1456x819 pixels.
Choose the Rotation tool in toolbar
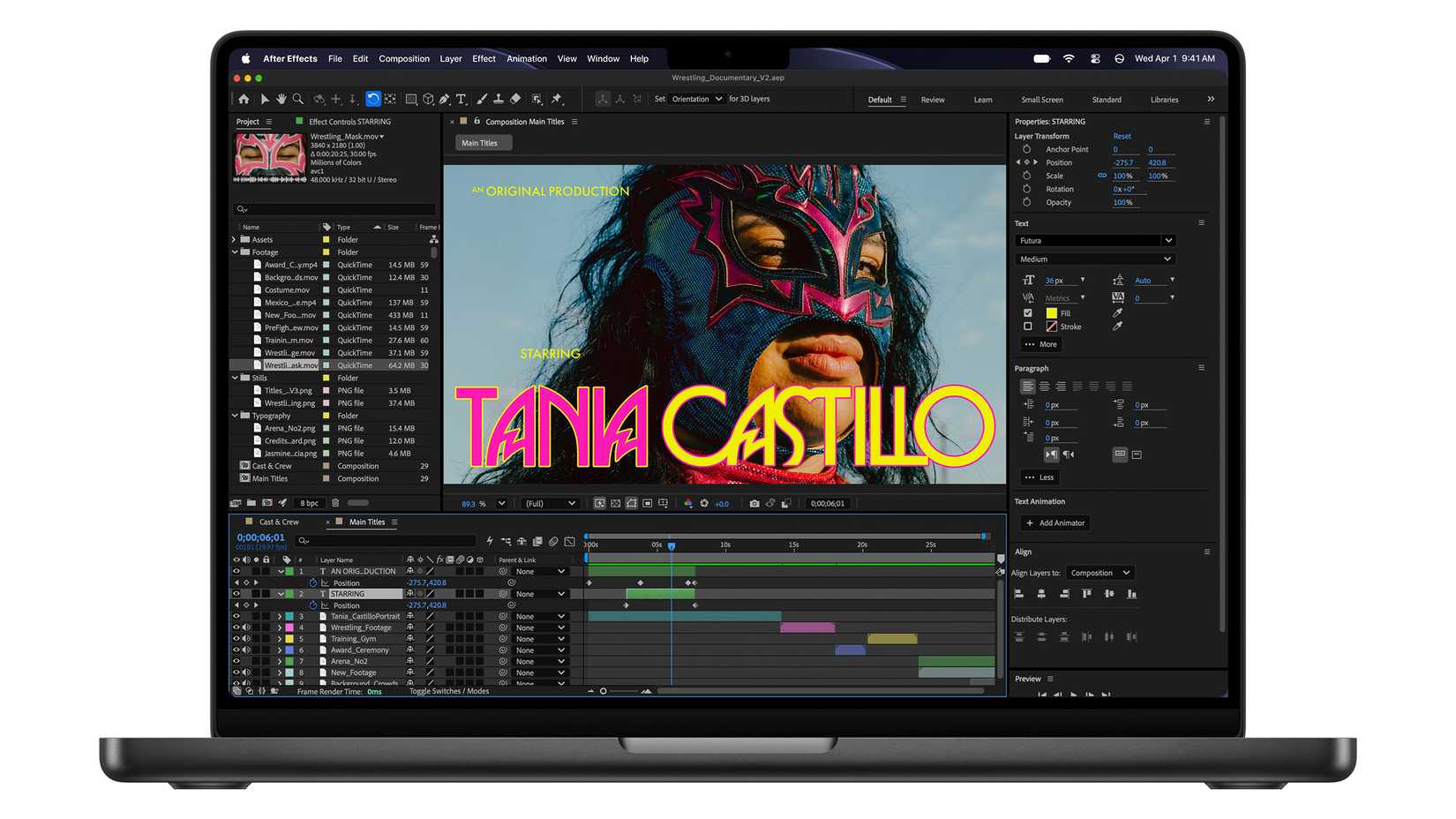pos(373,99)
